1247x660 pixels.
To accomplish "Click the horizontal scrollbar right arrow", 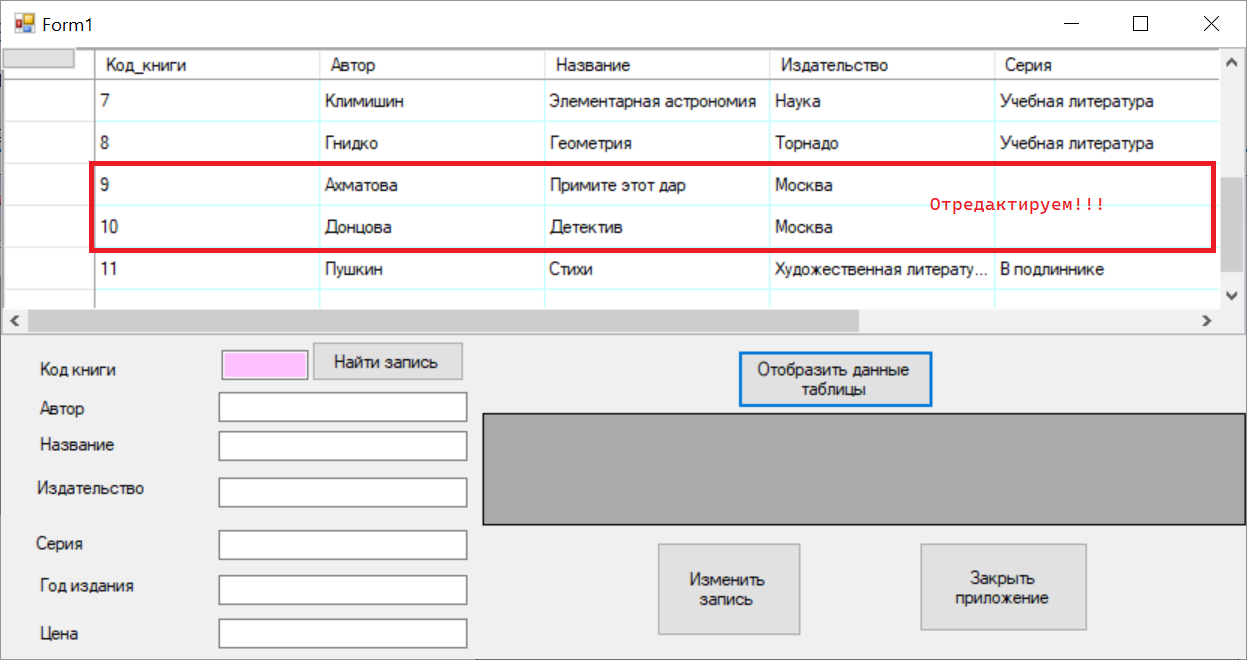I will tap(1206, 321).
